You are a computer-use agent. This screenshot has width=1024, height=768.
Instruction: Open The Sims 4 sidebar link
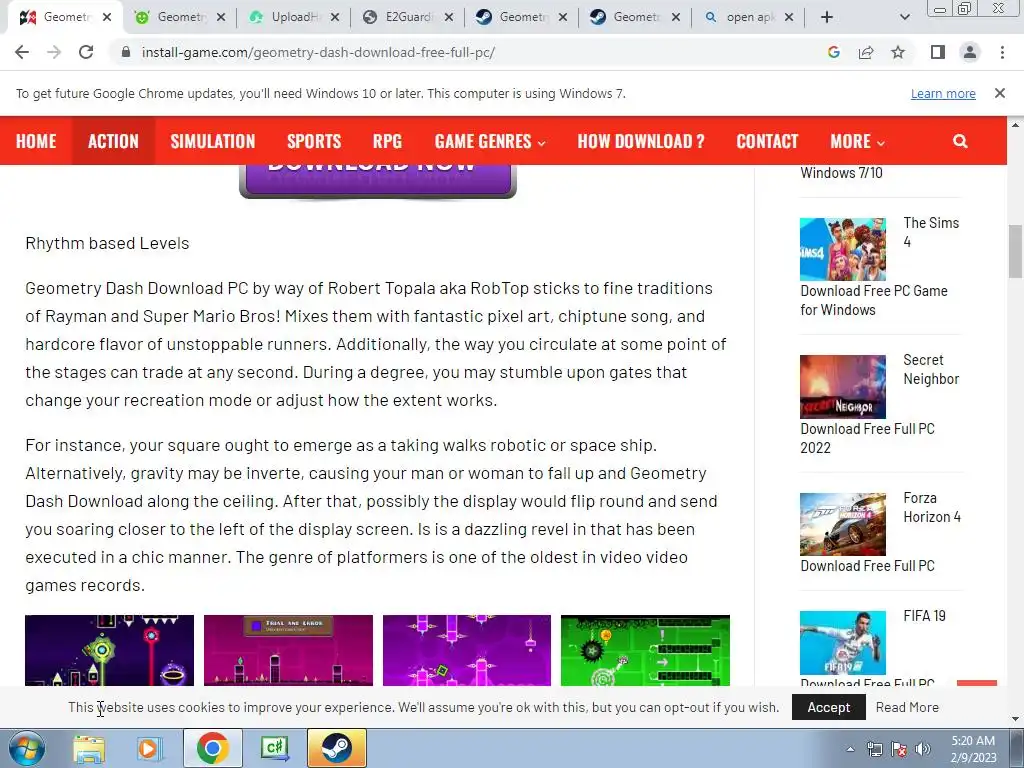pyautogui.click(x=931, y=232)
